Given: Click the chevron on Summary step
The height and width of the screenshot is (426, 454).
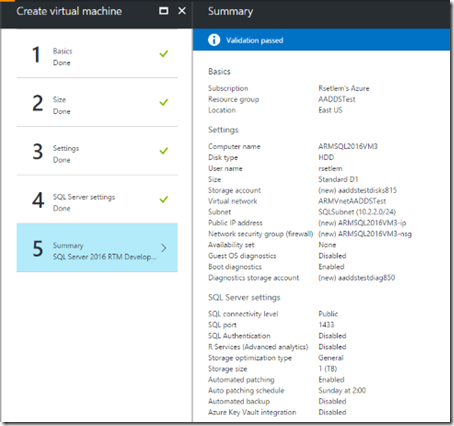Looking at the screenshot, I should [164, 248].
